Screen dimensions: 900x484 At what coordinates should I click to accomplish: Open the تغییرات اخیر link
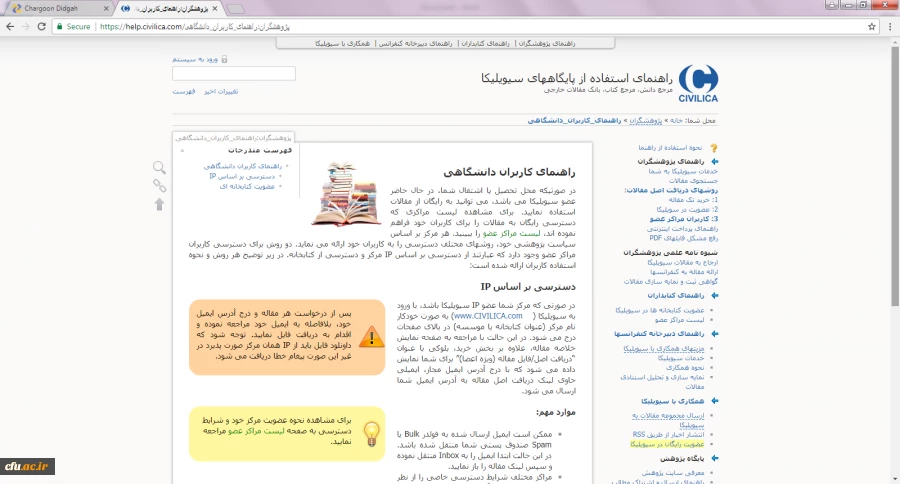(x=222, y=91)
